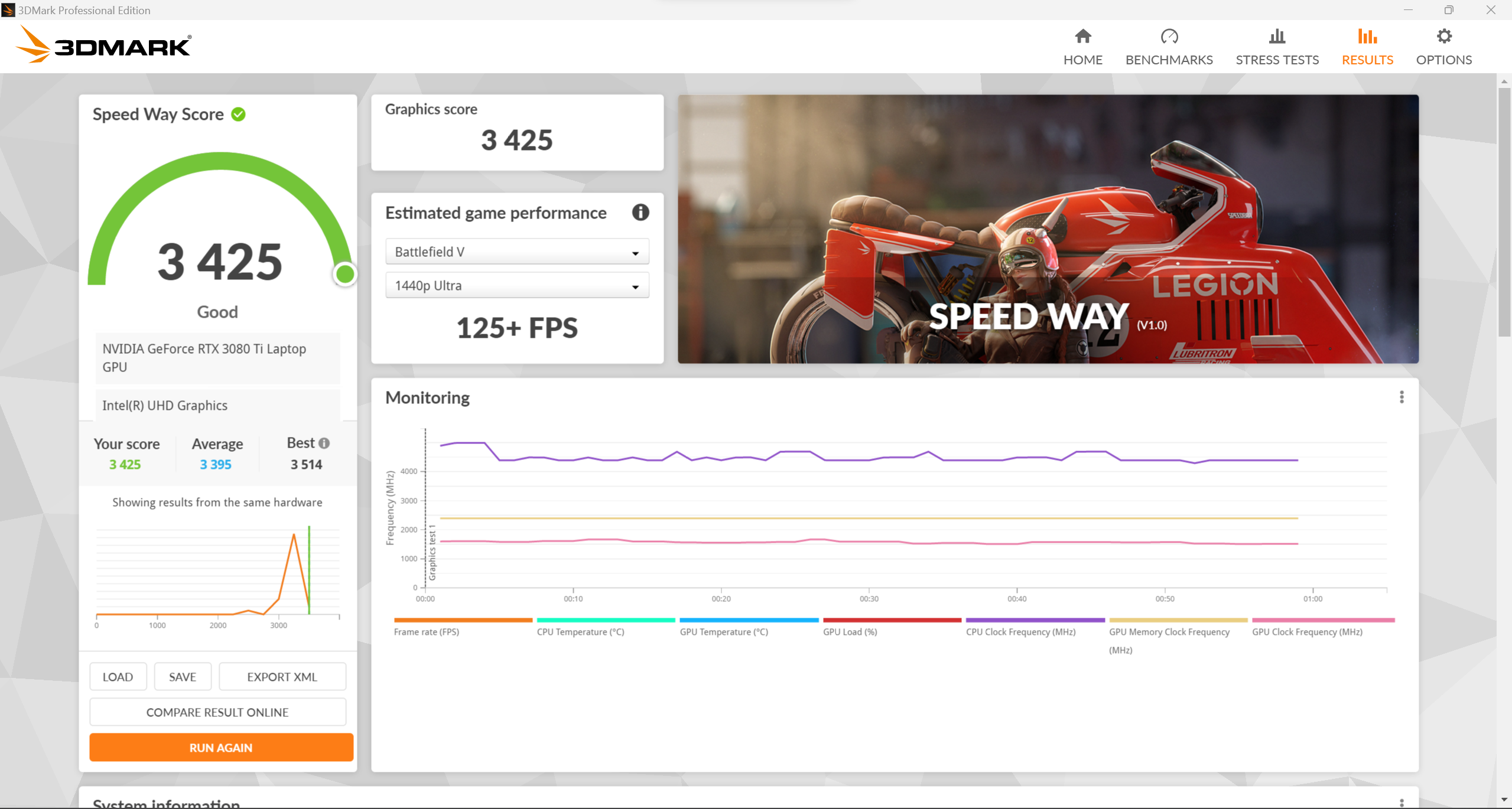Click the COMPARE RESULT ONLINE button

point(218,712)
